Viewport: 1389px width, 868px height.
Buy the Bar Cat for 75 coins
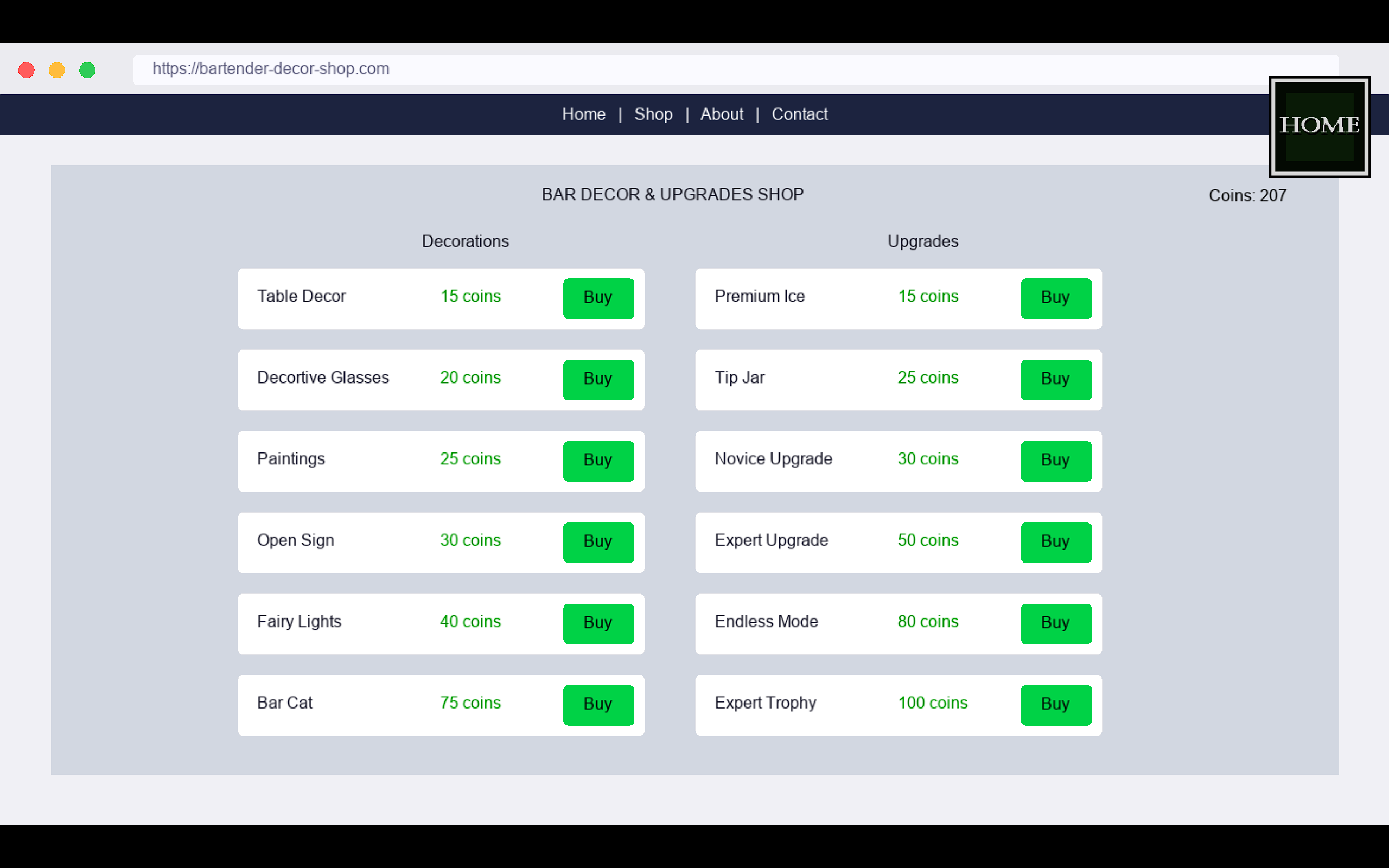[598, 705]
